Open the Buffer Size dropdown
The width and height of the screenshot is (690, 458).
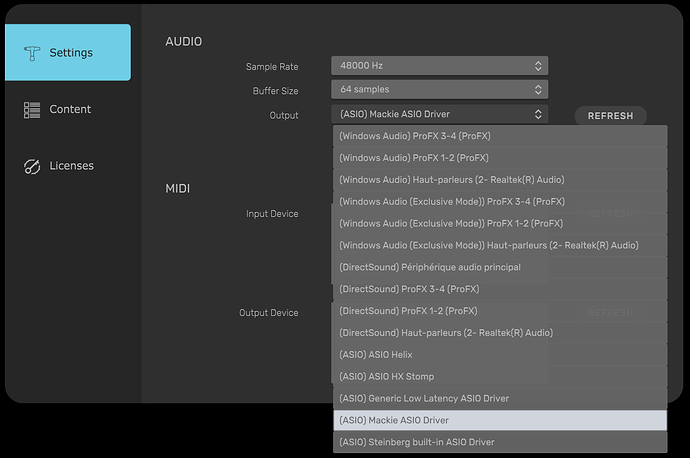click(x=439, y=90)
